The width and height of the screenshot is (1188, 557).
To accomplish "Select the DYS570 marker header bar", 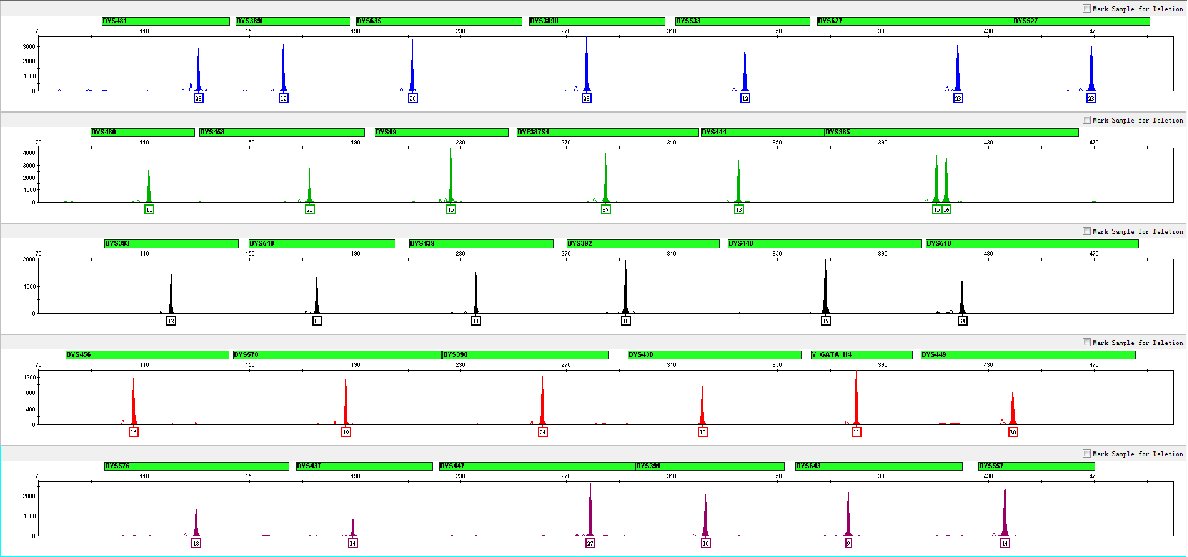I will [x=337, y=355].
